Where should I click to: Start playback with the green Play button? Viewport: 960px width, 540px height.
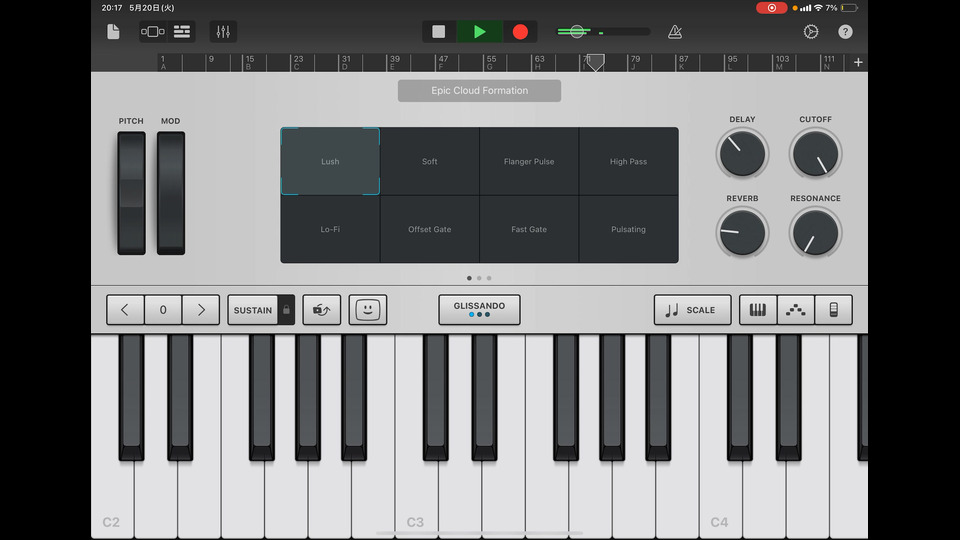click(479, 32)
